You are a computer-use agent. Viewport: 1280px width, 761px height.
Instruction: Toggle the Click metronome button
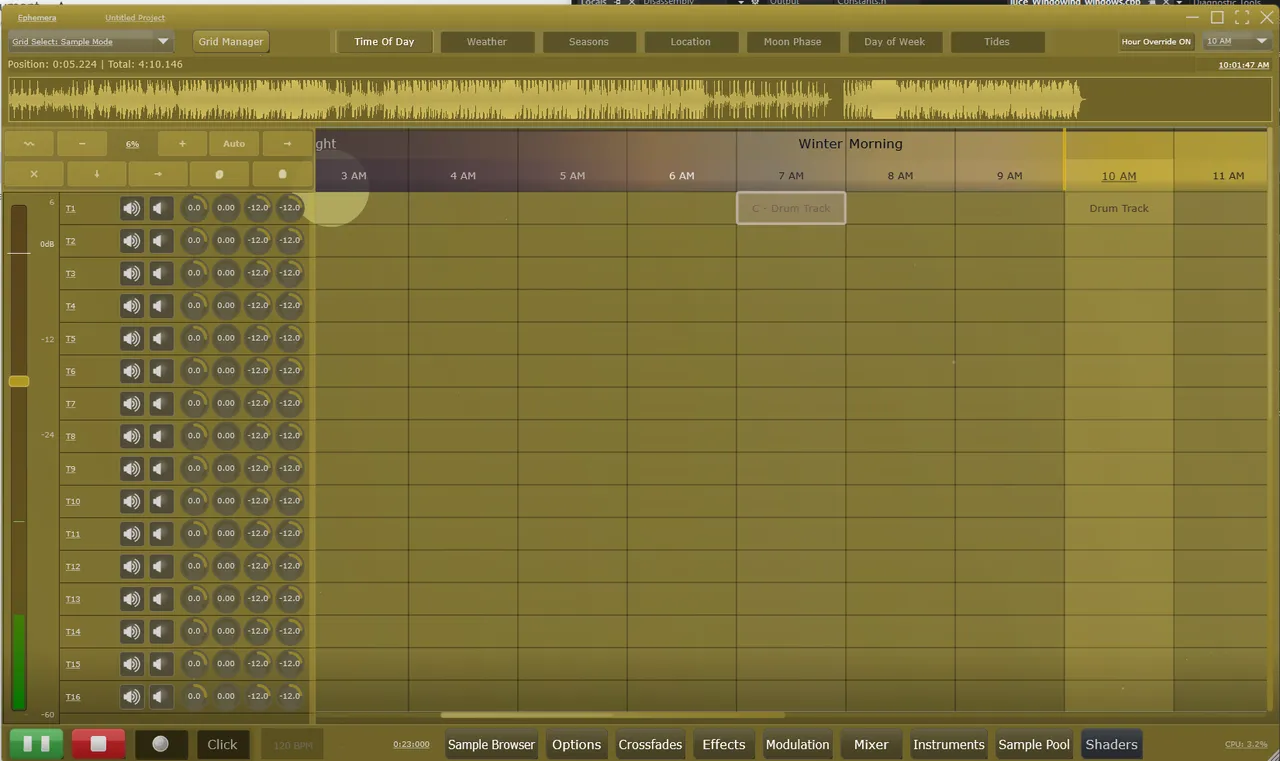pos(222,744)
